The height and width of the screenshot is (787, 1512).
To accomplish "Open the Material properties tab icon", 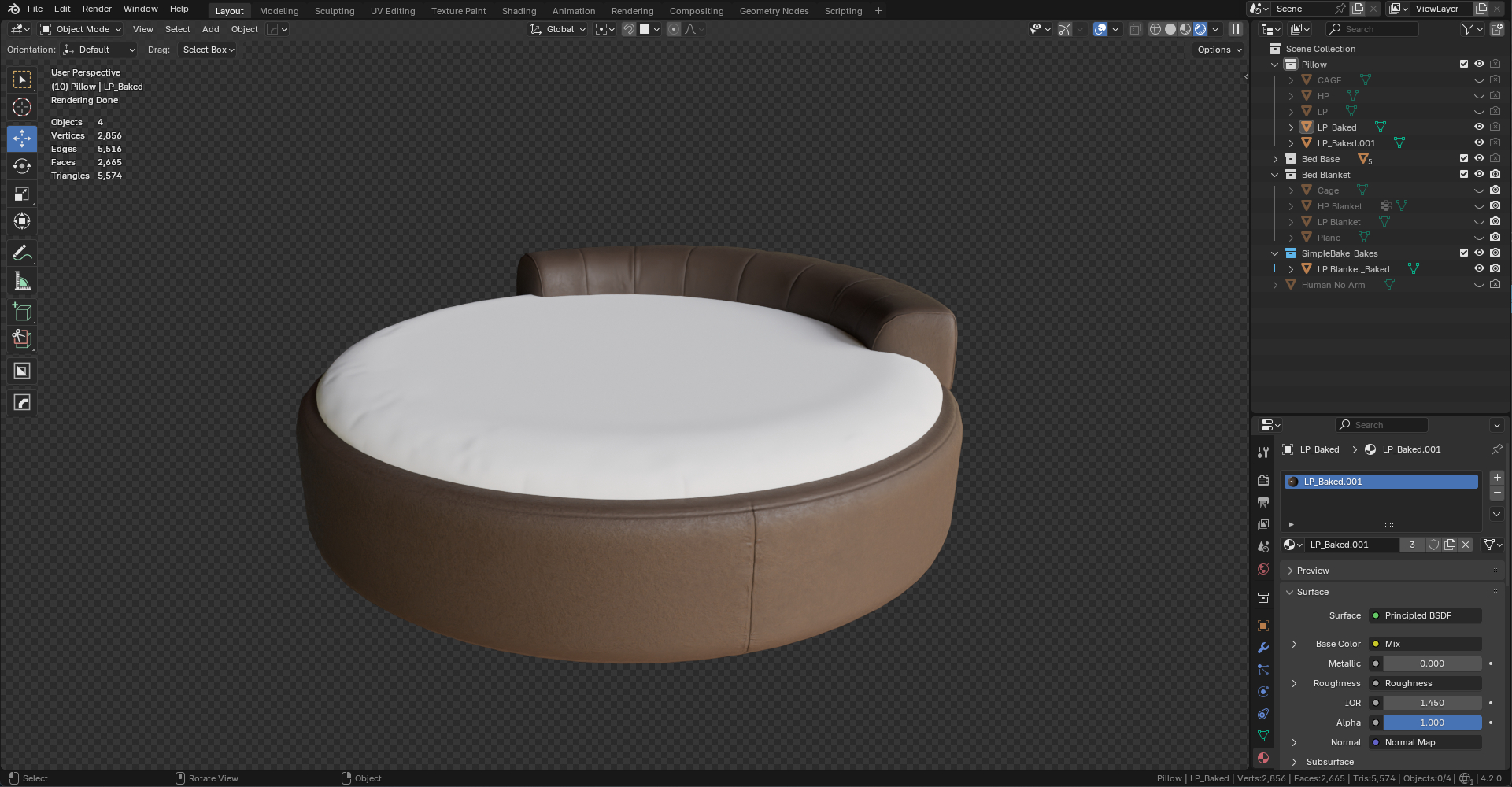I will (1263, 758).
